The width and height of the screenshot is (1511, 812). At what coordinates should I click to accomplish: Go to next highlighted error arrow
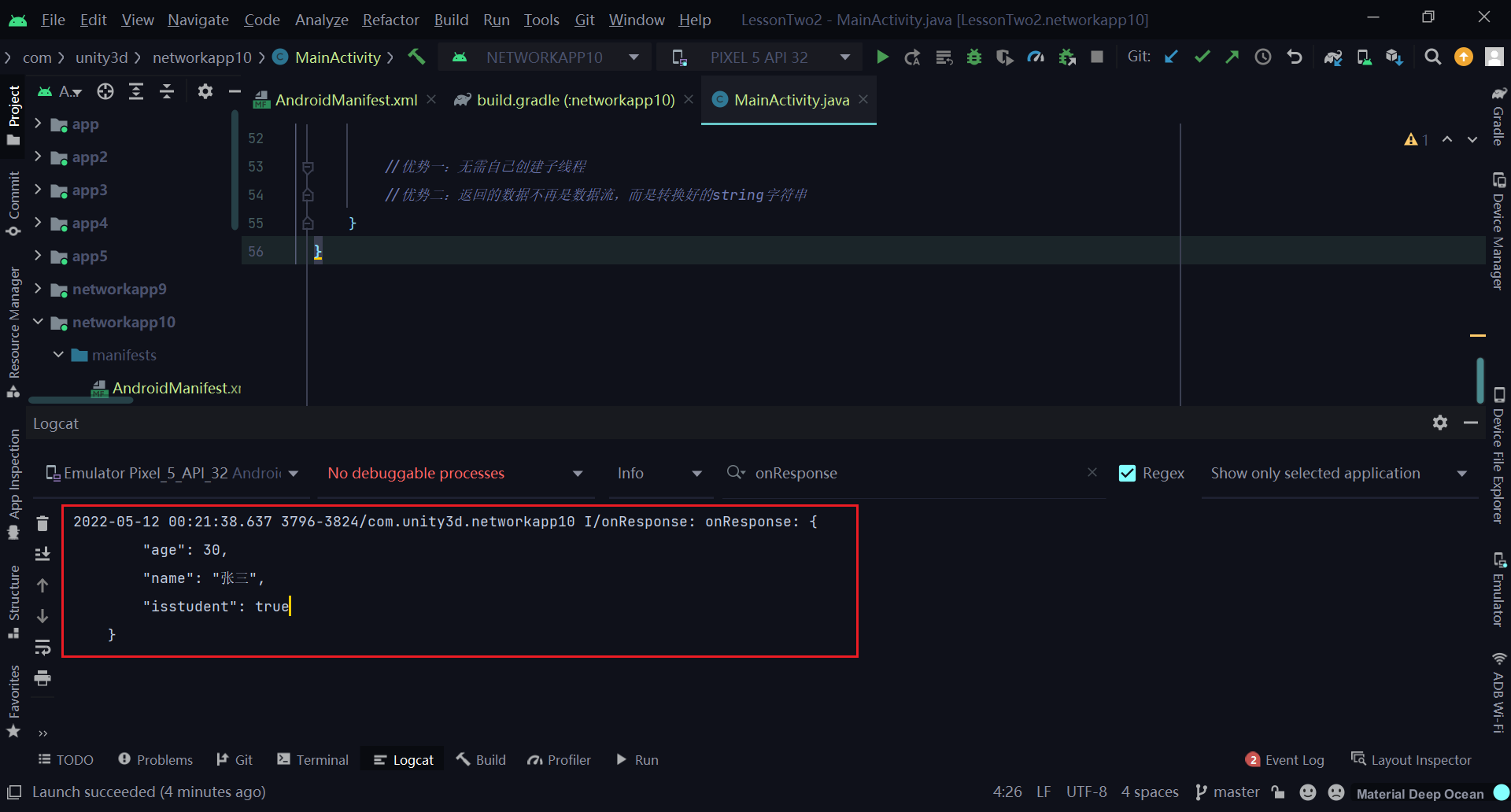point(1472,139)
